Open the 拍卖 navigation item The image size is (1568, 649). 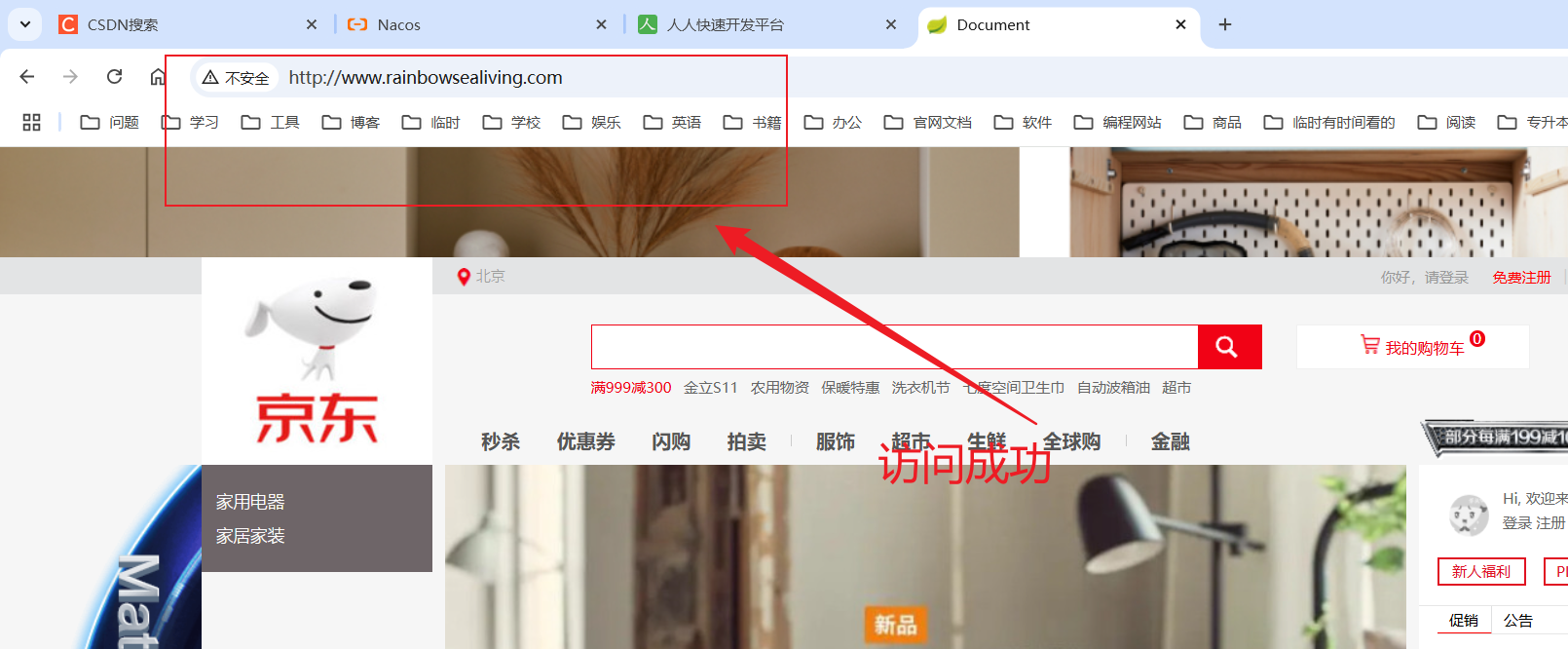[747, 441]
